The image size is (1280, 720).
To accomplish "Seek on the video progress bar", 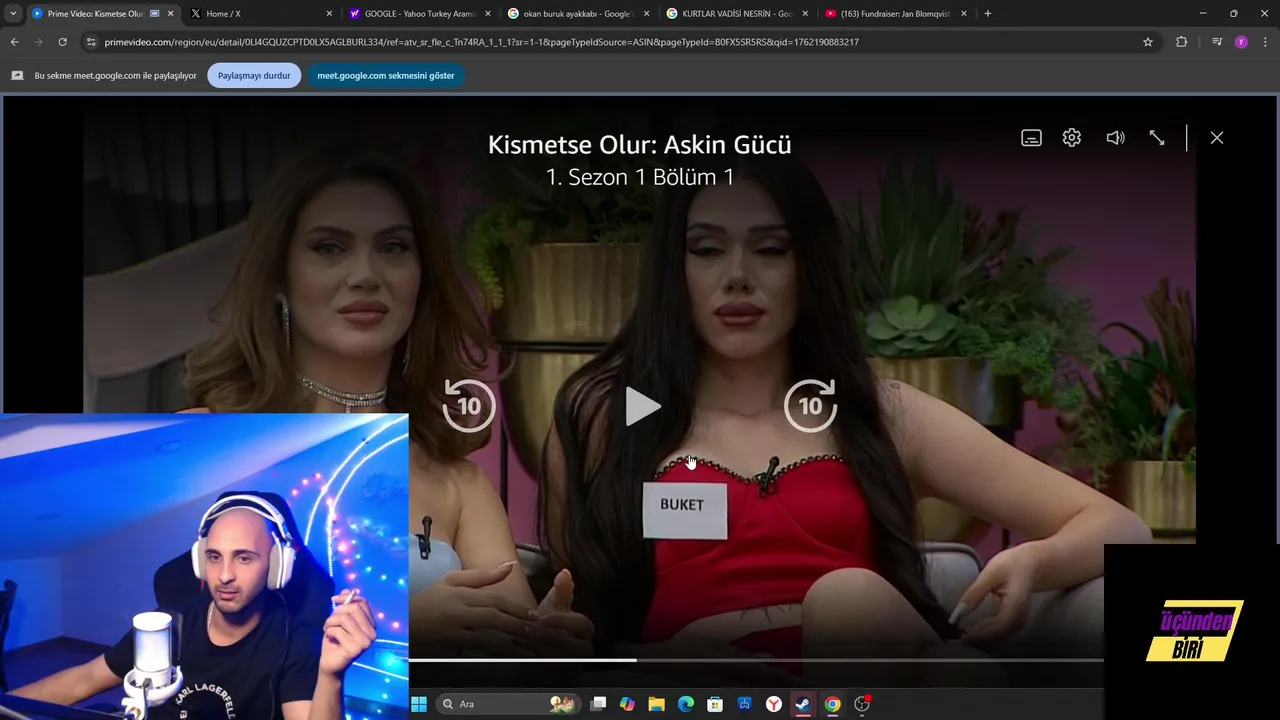I will point(756,660).
